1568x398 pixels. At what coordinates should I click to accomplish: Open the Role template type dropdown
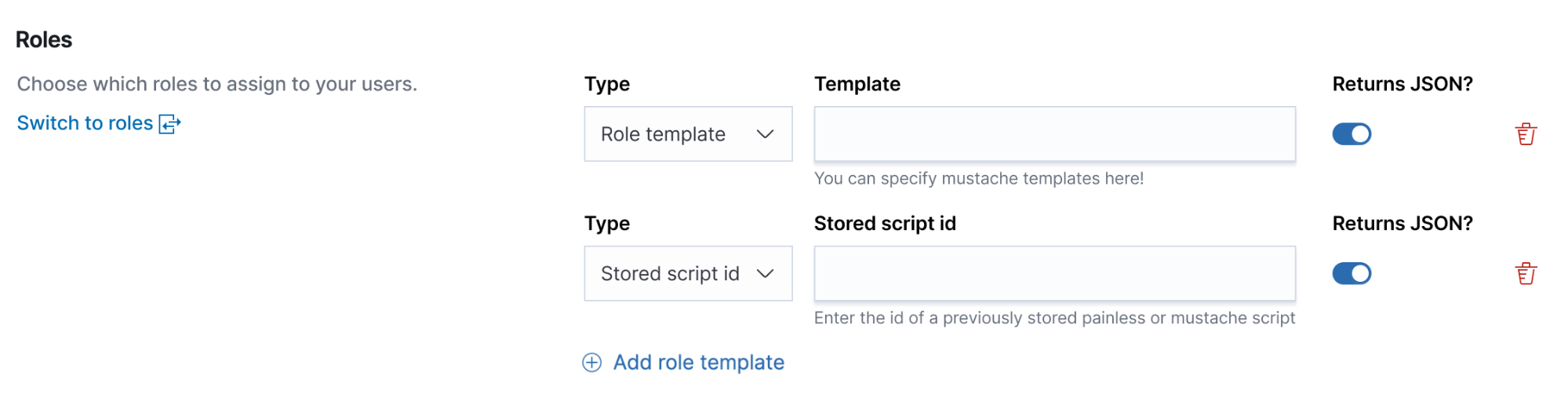(688, 134)
